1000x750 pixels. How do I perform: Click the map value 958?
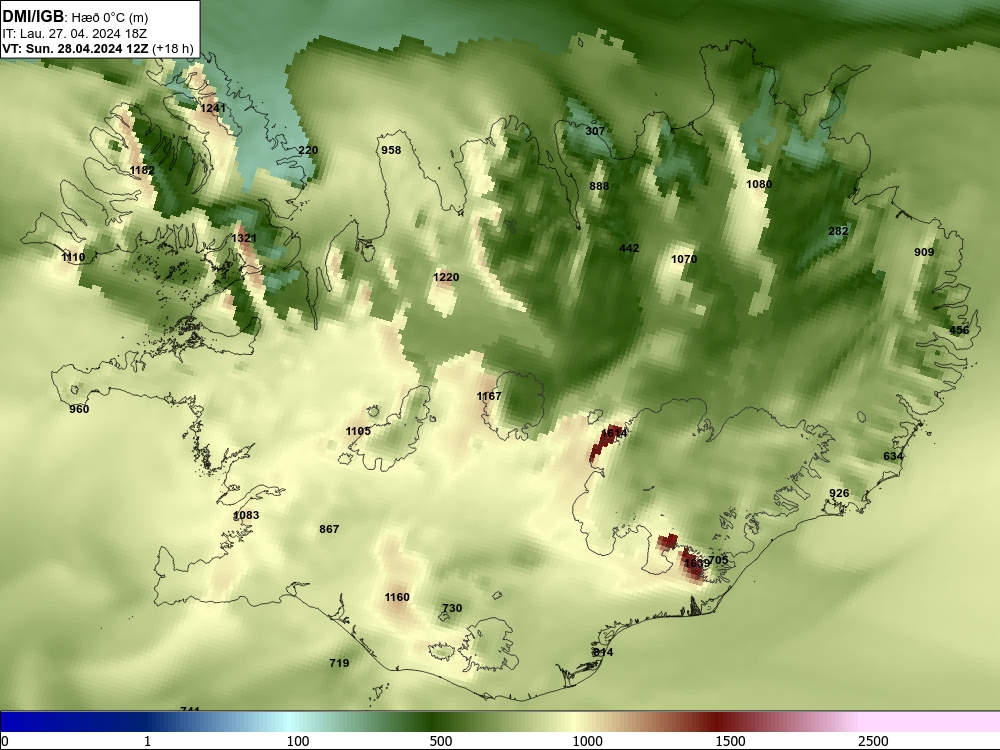tap(391, 150)
